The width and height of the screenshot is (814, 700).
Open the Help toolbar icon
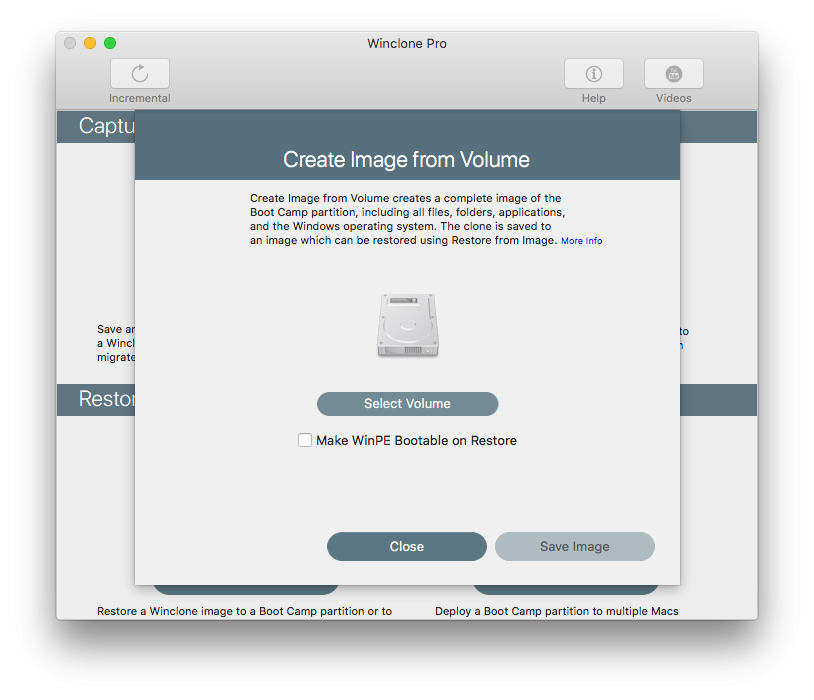594,74
